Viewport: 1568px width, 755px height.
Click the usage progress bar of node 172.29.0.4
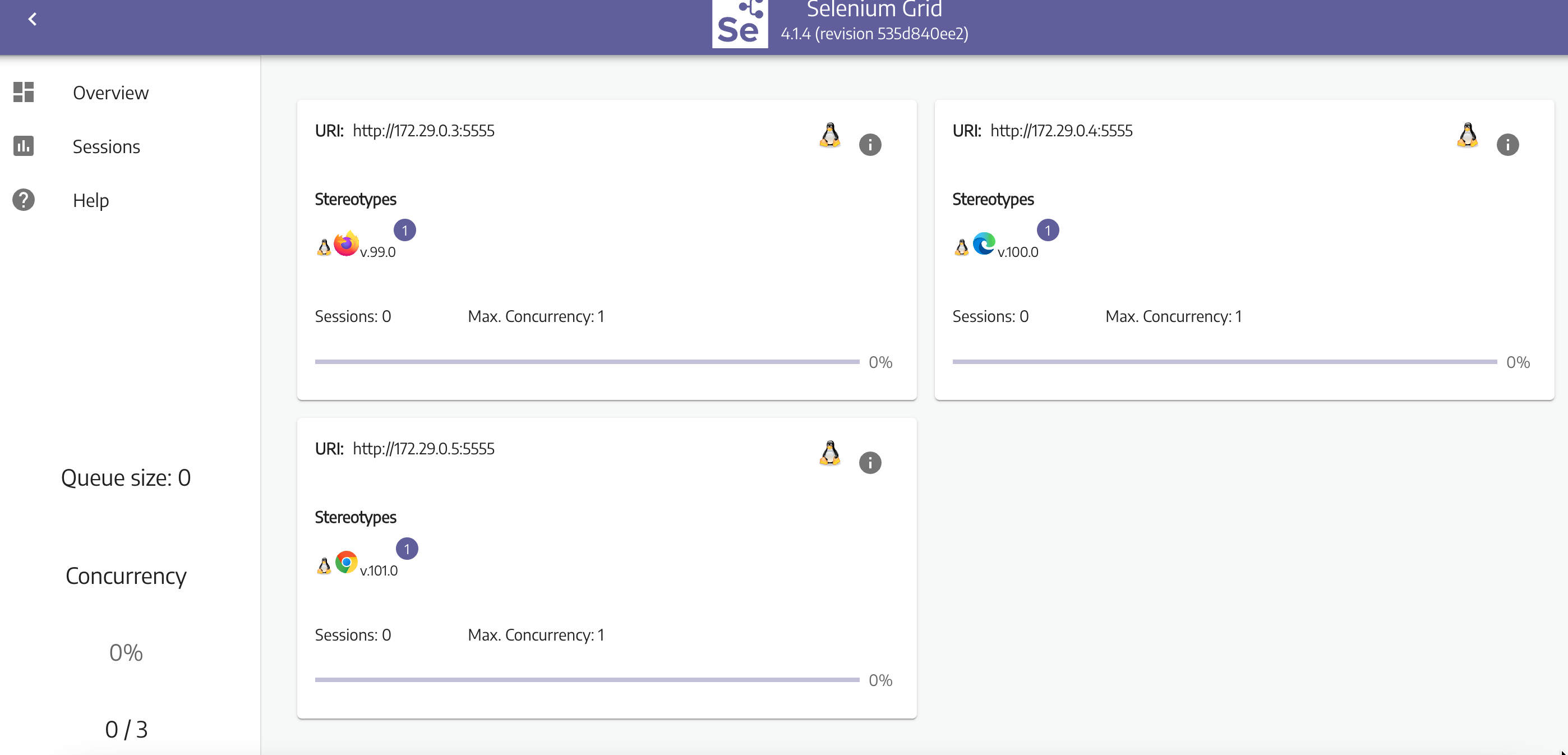tap(1224, 362)
